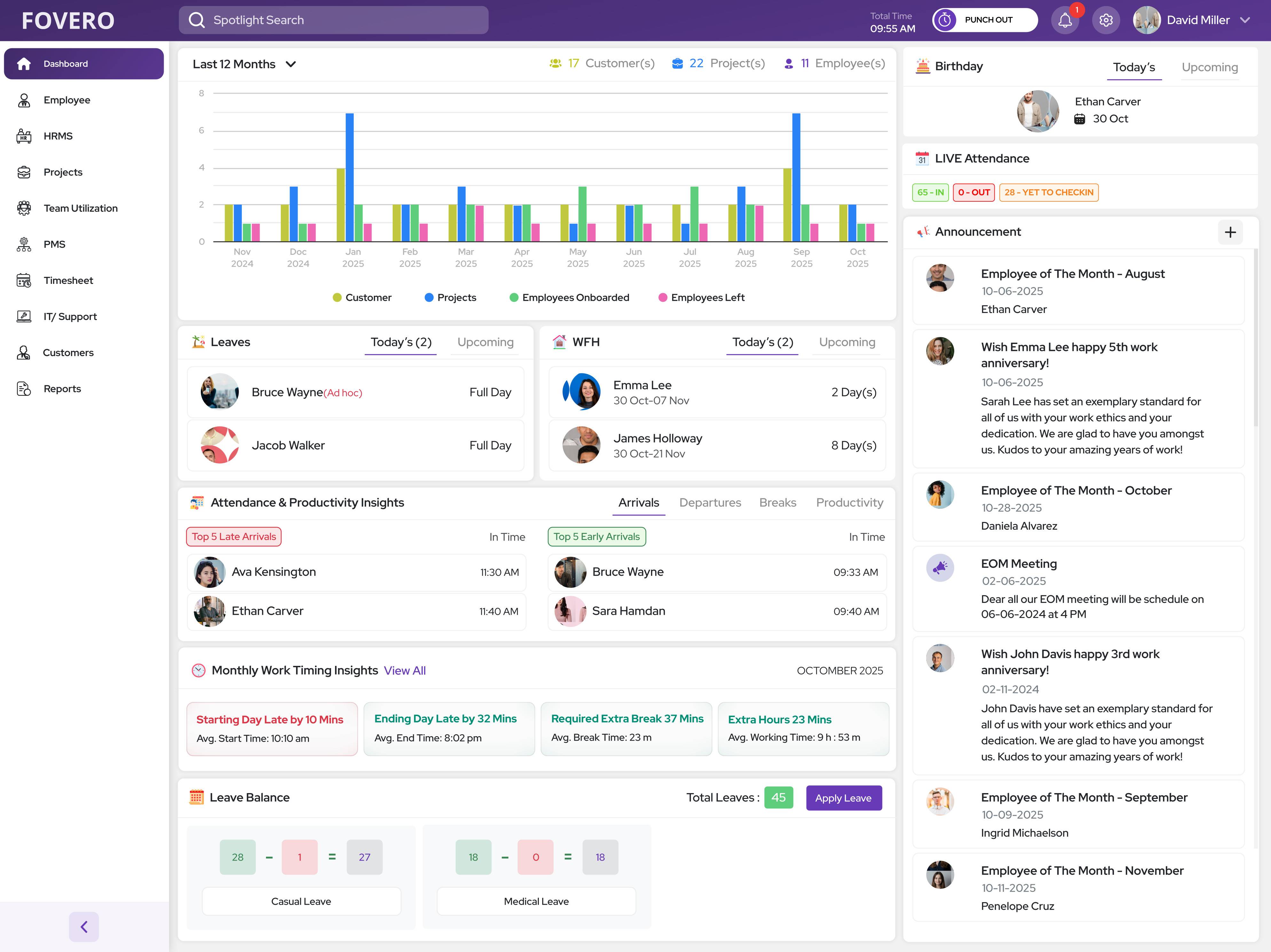
Task: Add announcement with plus icon
Action: point(1230,232)
